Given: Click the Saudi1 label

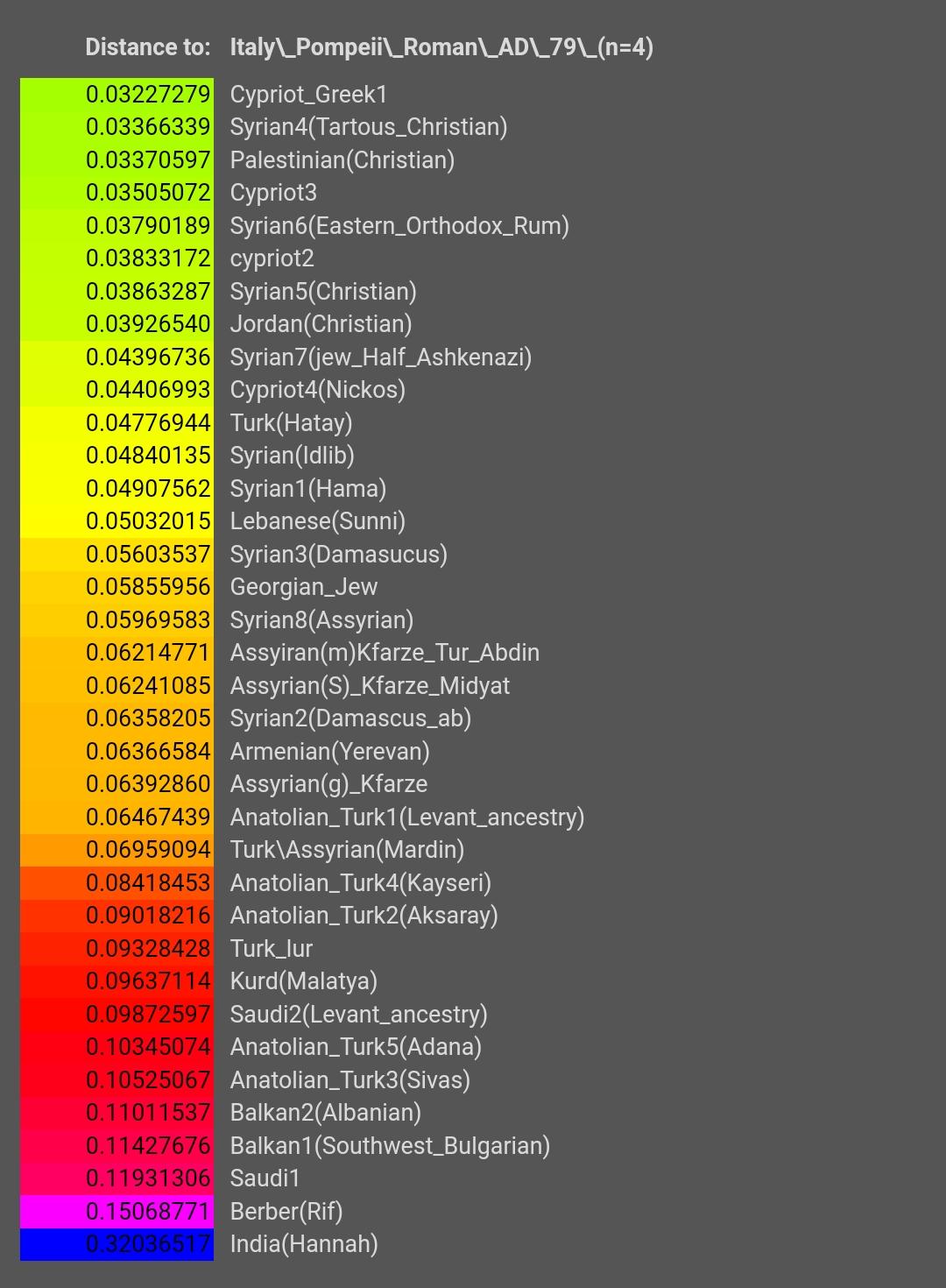Looking at the screenshot, I should click(x=265, y=1178).
